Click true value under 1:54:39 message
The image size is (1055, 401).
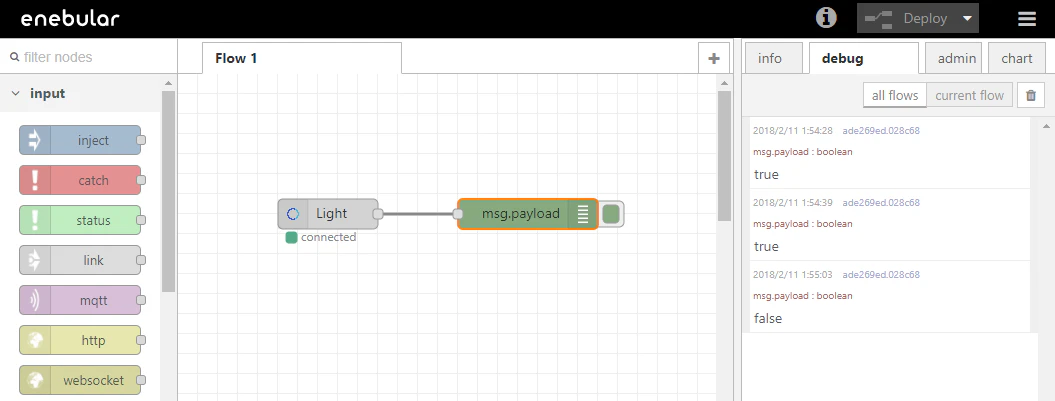click(766, 246)
